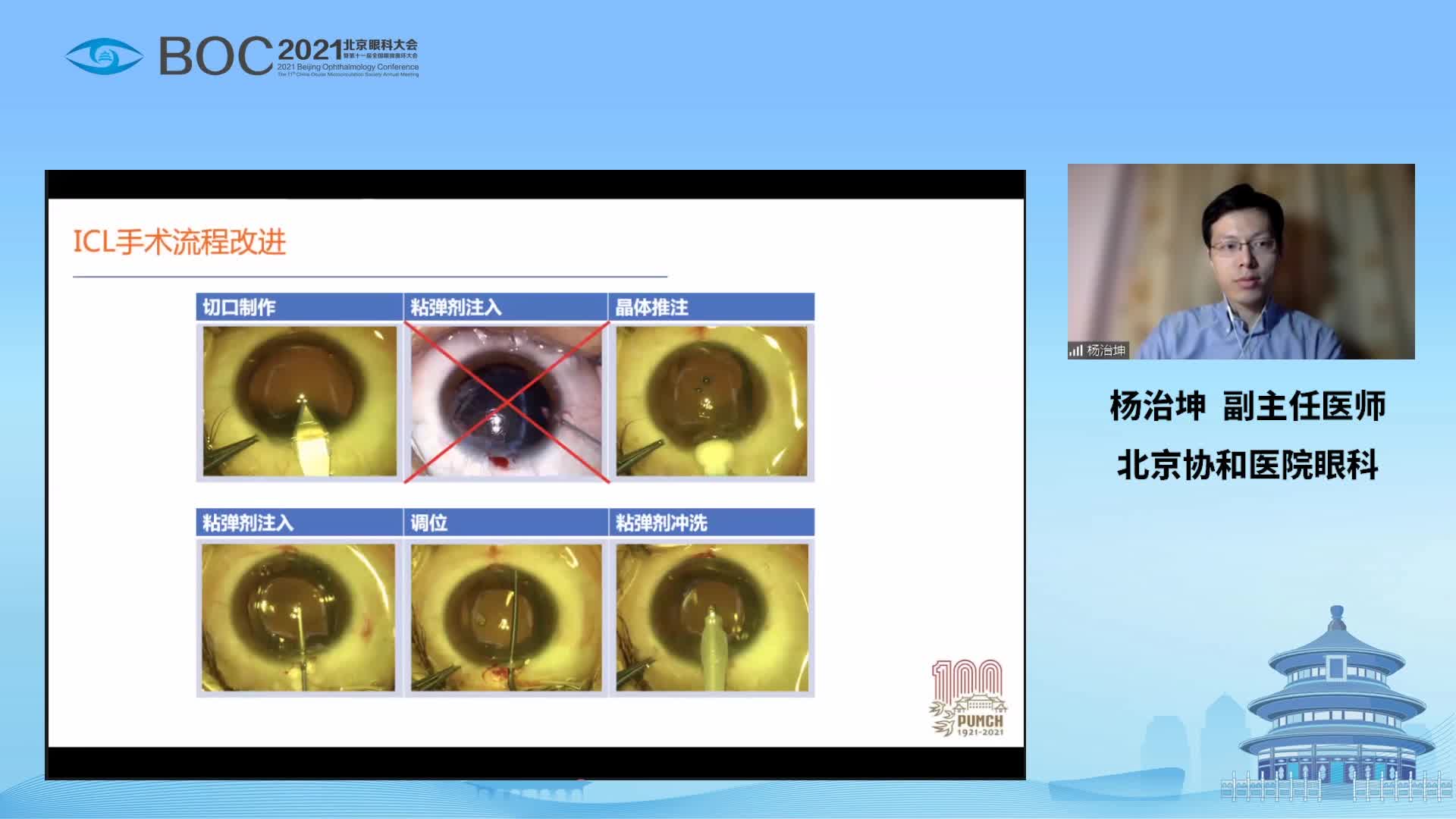Image resolution: width=1456 pixels, height=819 pixels.
Task: Click the slide title ICL手术流程改进
Action: (x=180, y=242)
